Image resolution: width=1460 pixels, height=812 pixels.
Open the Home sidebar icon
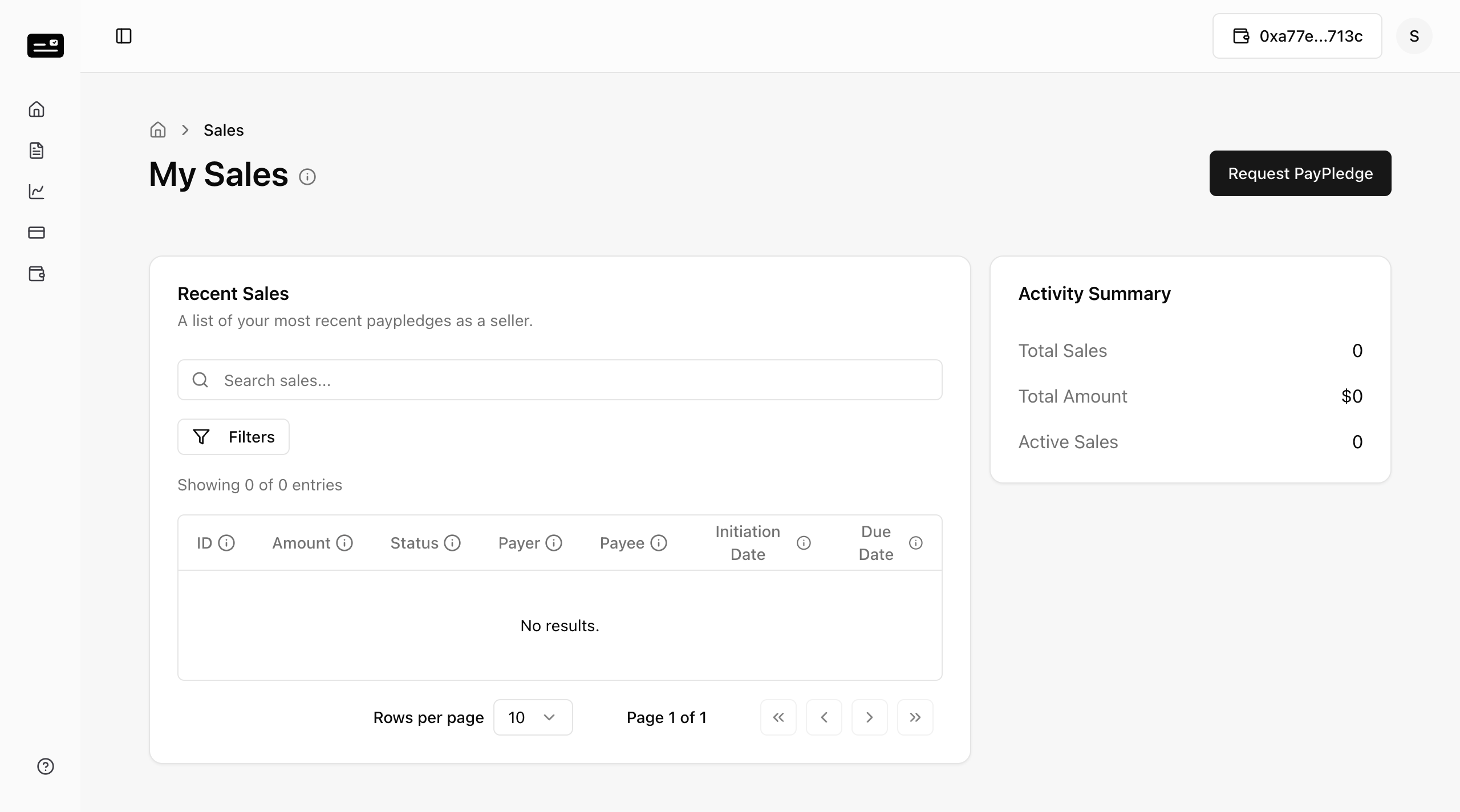[36, 109]
